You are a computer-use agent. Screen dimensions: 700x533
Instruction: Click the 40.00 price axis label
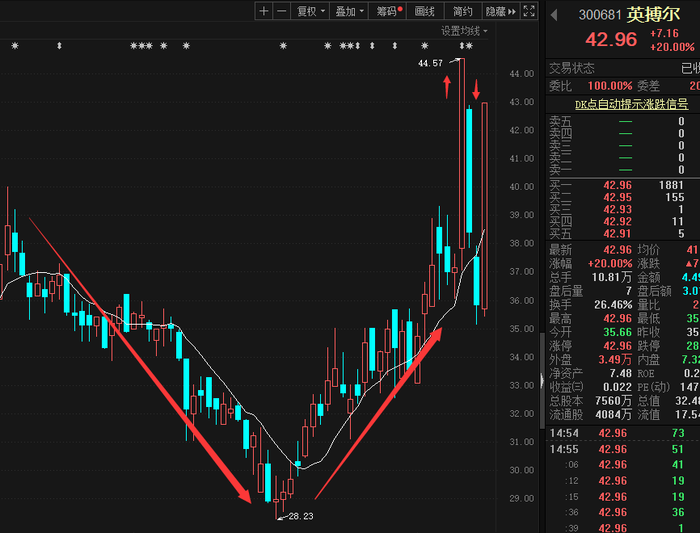521,187
